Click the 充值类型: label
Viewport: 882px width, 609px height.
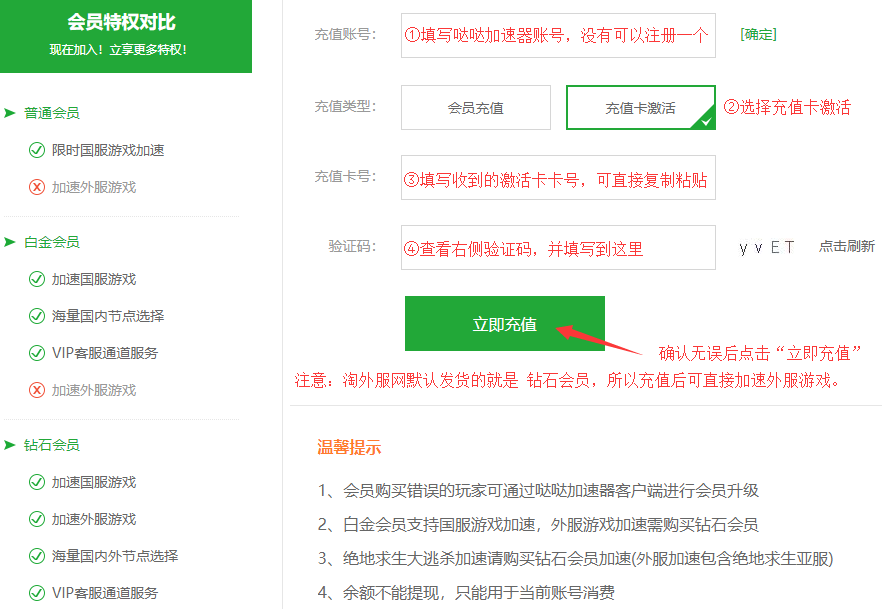coord(345,106)
